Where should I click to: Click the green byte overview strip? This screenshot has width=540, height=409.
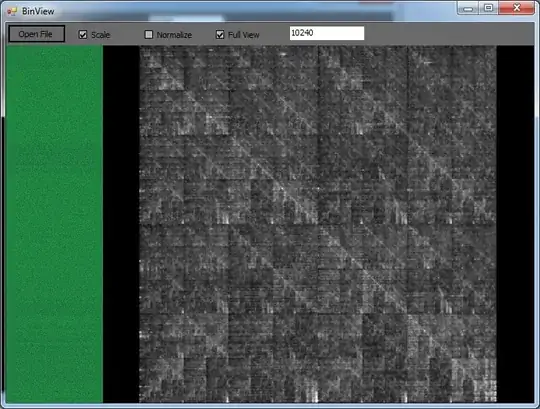(x=54, y=224)
